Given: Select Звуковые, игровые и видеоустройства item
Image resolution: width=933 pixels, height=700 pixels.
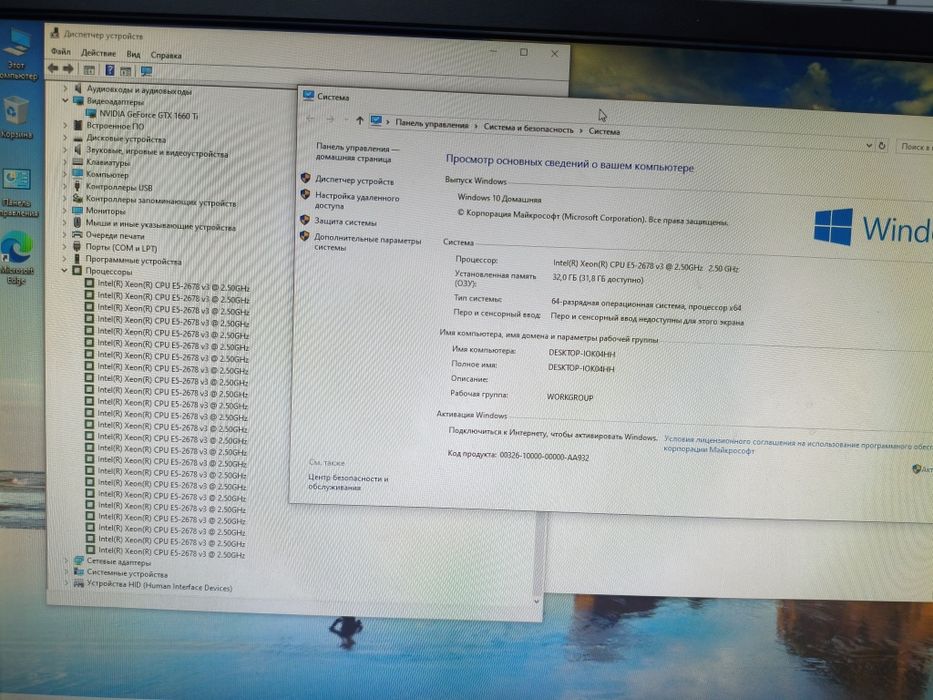Looking at the screenshot, I should [157, 152].
